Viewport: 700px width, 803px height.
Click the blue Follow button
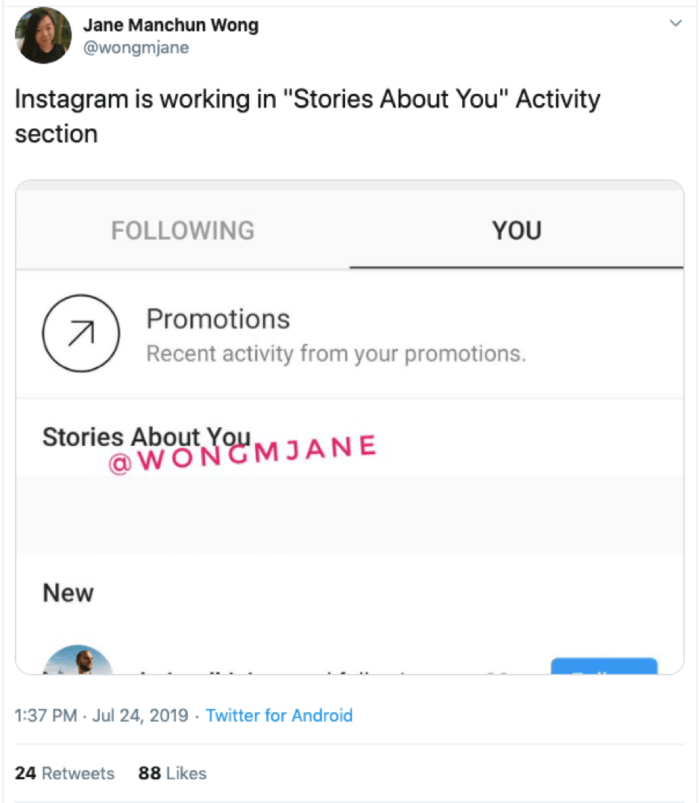tap(604, 660)
